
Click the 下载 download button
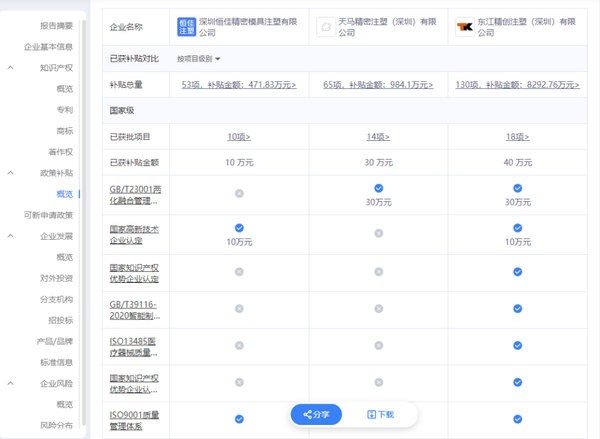click(380, 414)
